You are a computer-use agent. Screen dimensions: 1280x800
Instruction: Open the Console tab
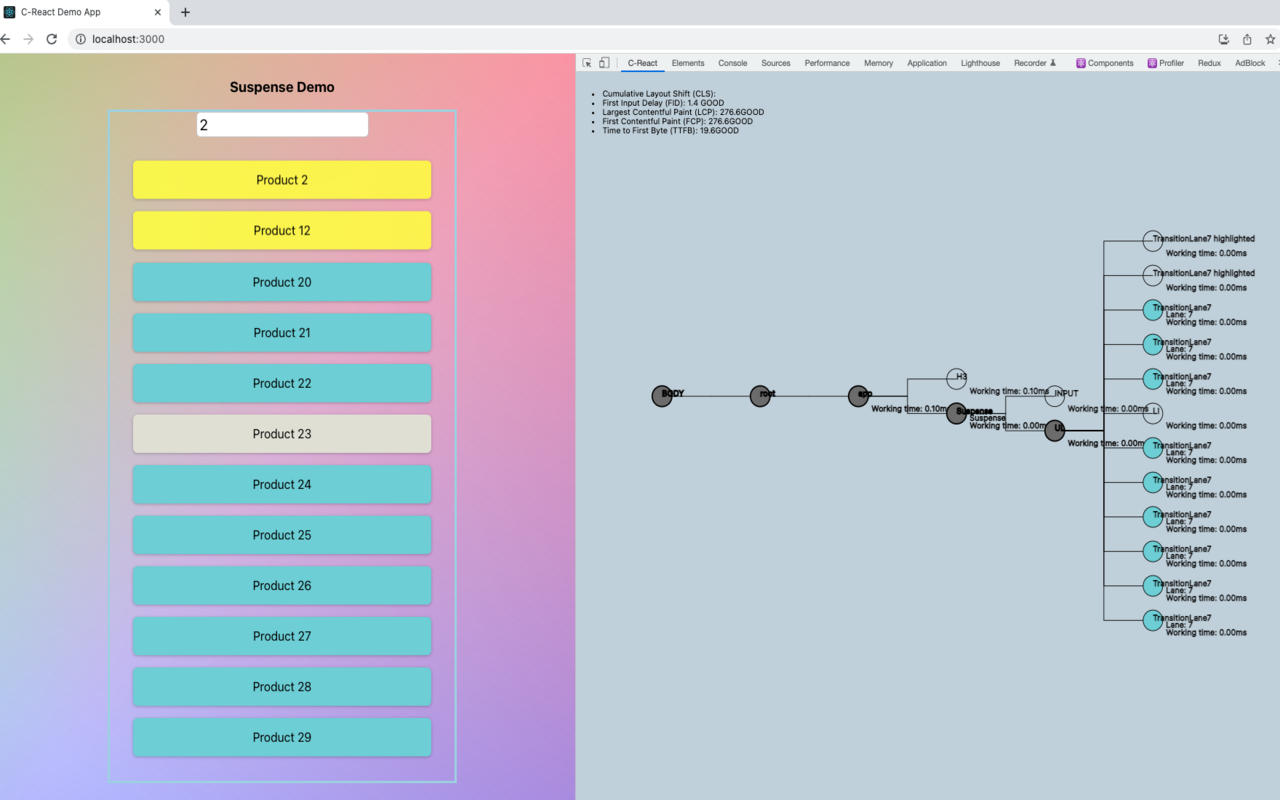pos(733,63)
